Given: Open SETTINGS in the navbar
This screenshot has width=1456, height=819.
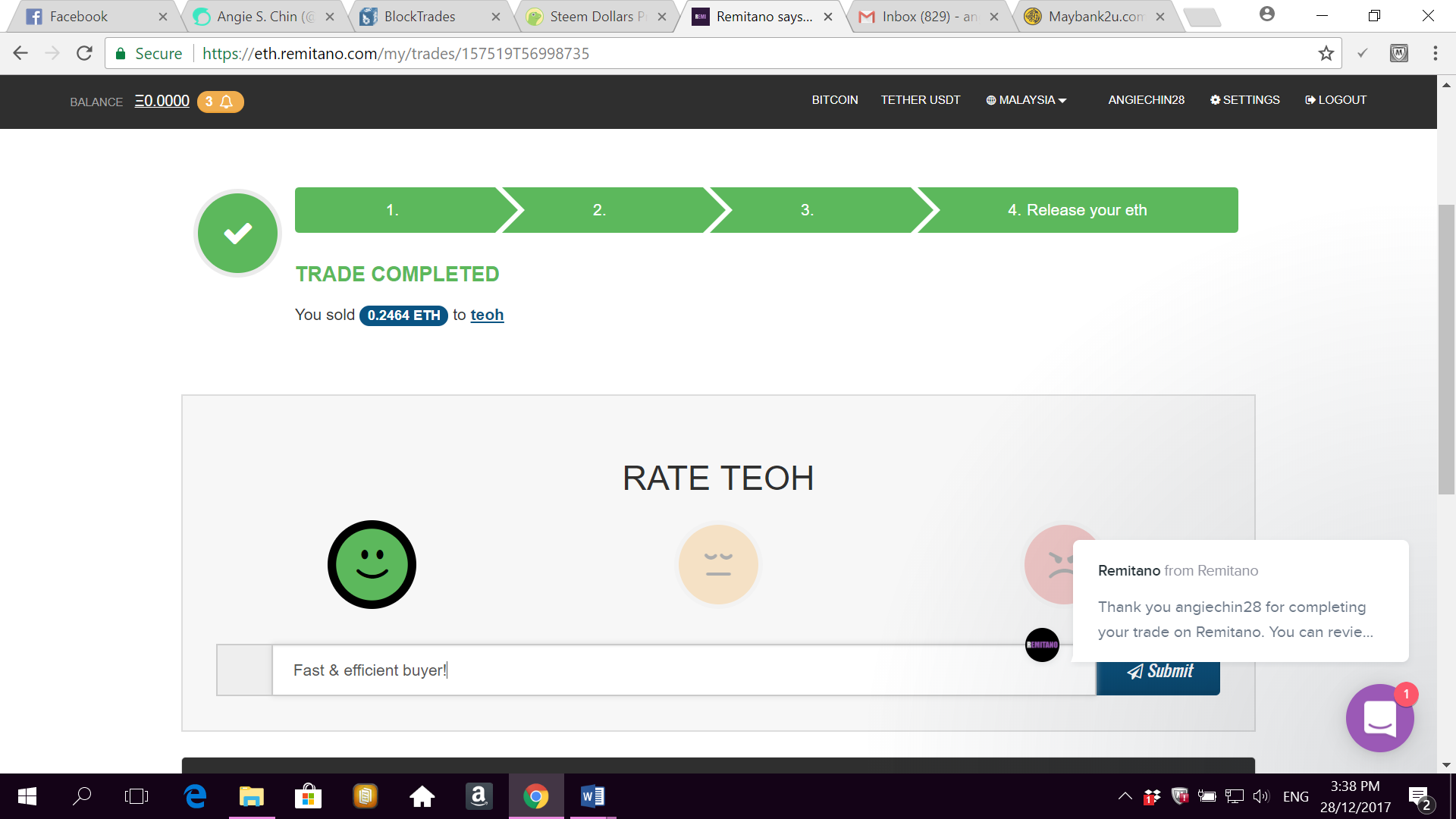Looking at the screenshot, I should coord(1245,100).
